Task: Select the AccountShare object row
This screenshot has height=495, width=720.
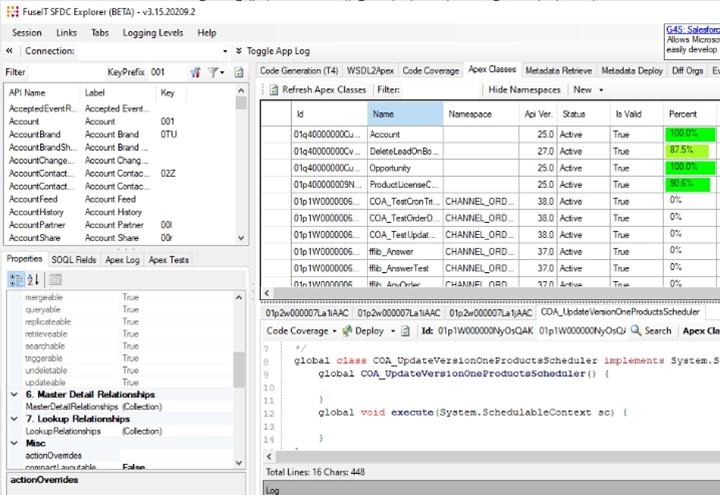Action: pyautogui.click(x=121, y=238)
